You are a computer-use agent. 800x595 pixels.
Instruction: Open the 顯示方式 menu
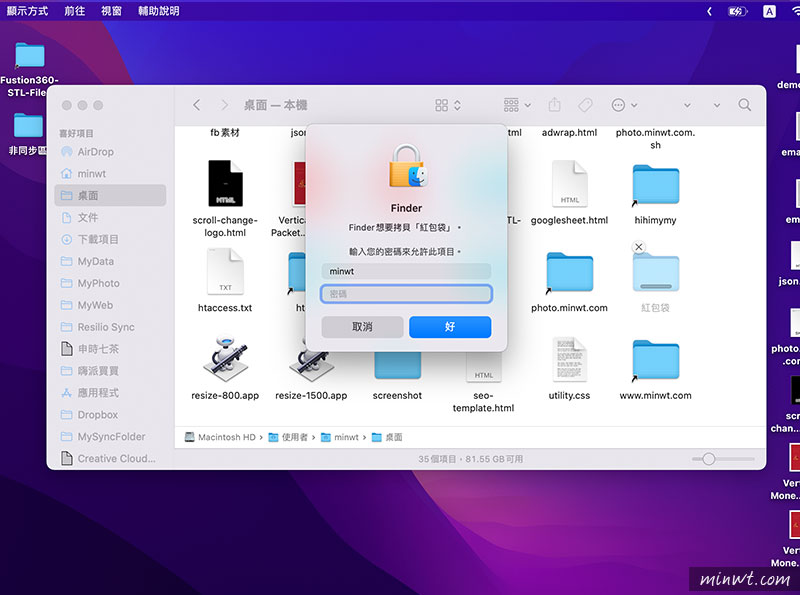tap(28, 11)
